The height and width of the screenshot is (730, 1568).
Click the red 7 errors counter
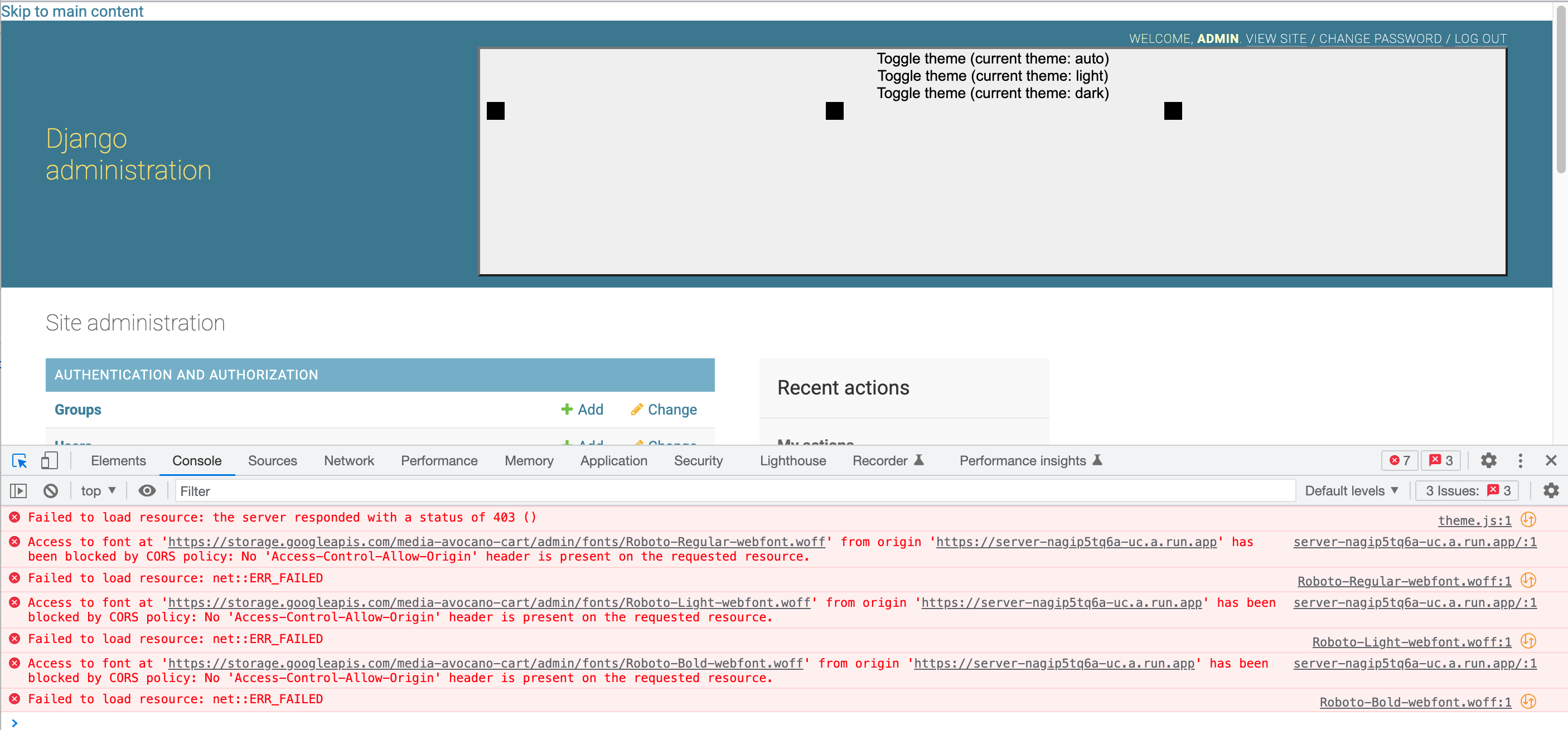(x=1400, y=460)
